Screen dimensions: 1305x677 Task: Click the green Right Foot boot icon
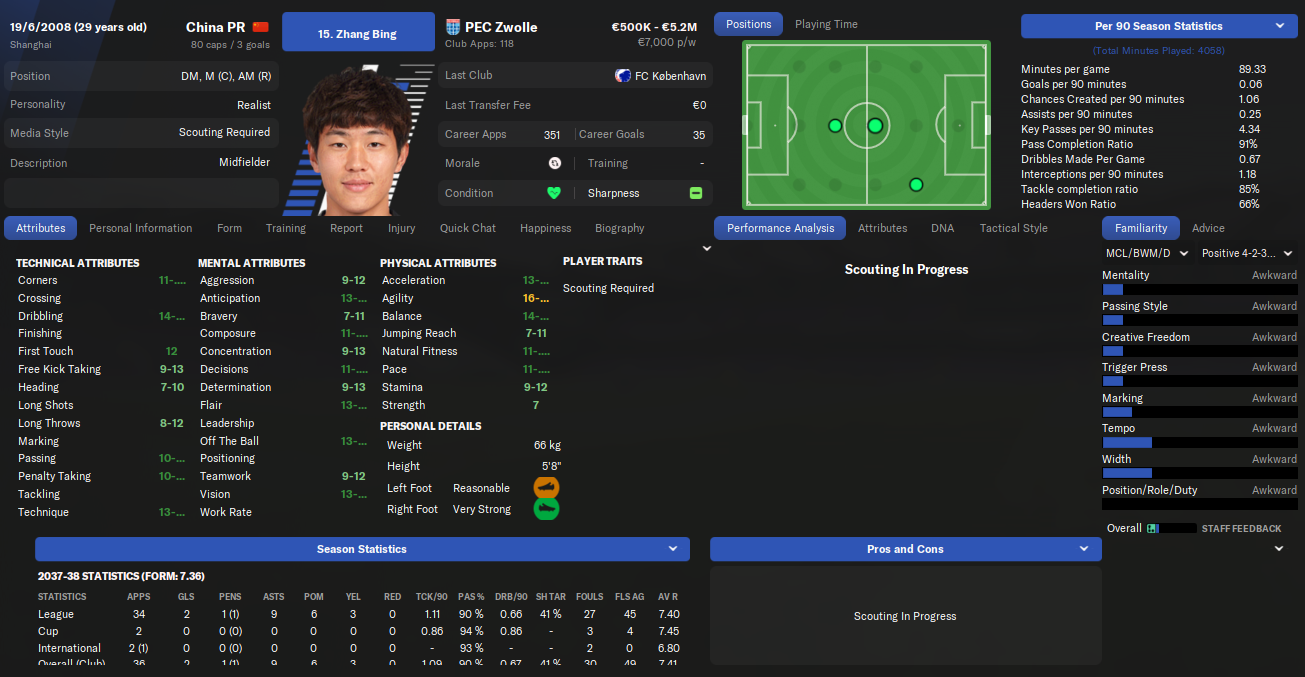pyautogui.click(x=546, y=509)
